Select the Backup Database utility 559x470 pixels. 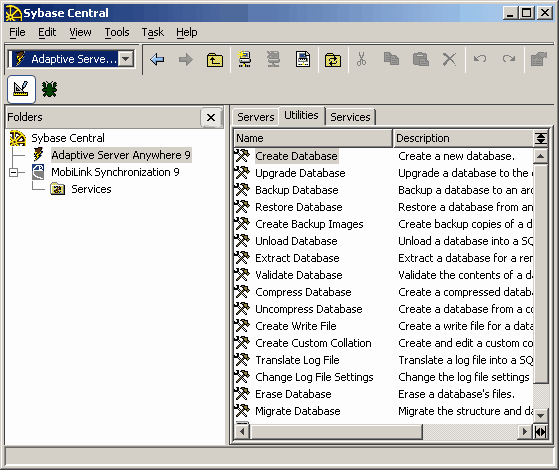[297, 190]
